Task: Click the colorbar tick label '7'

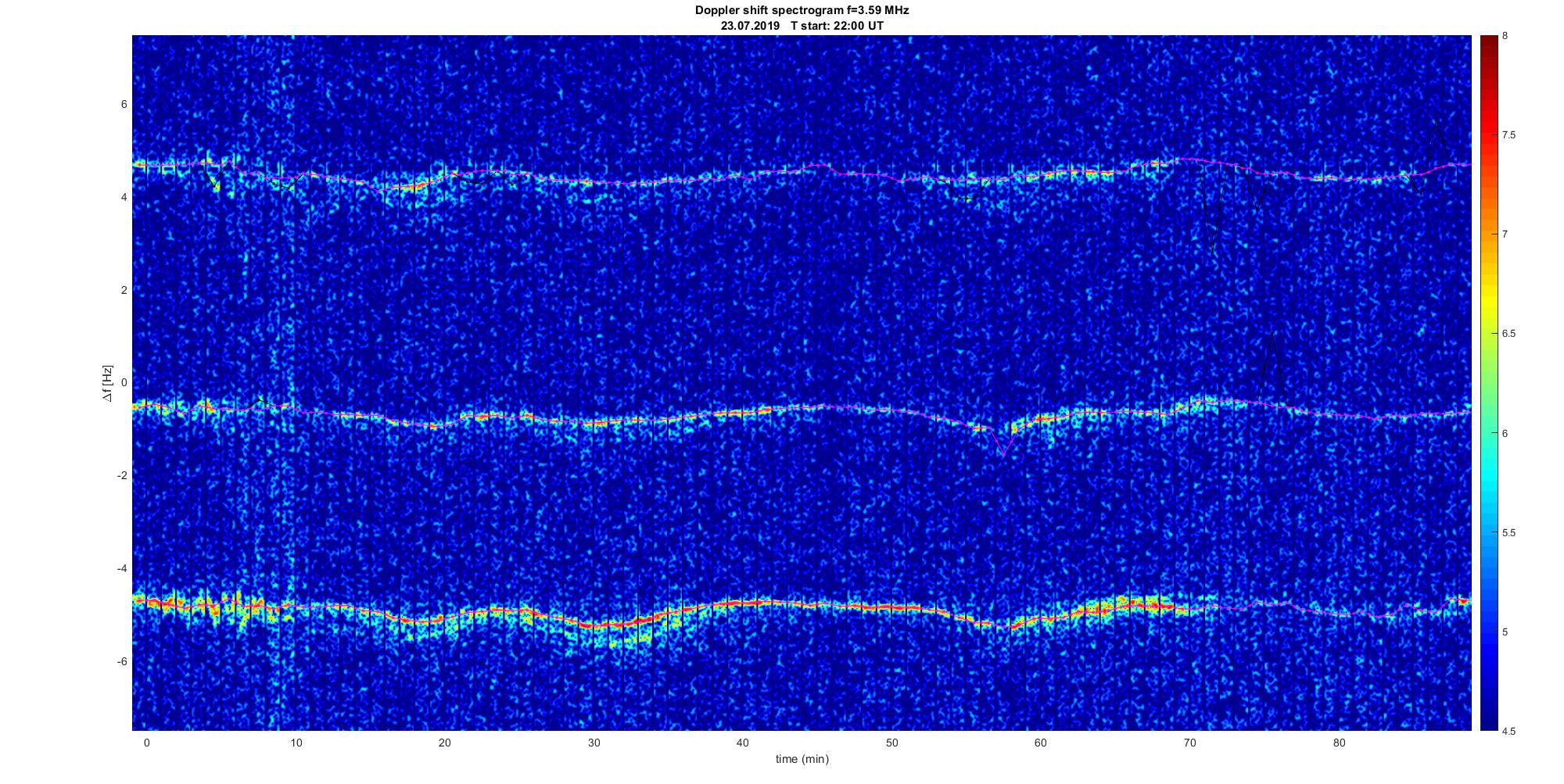Action: [1505, 234]
